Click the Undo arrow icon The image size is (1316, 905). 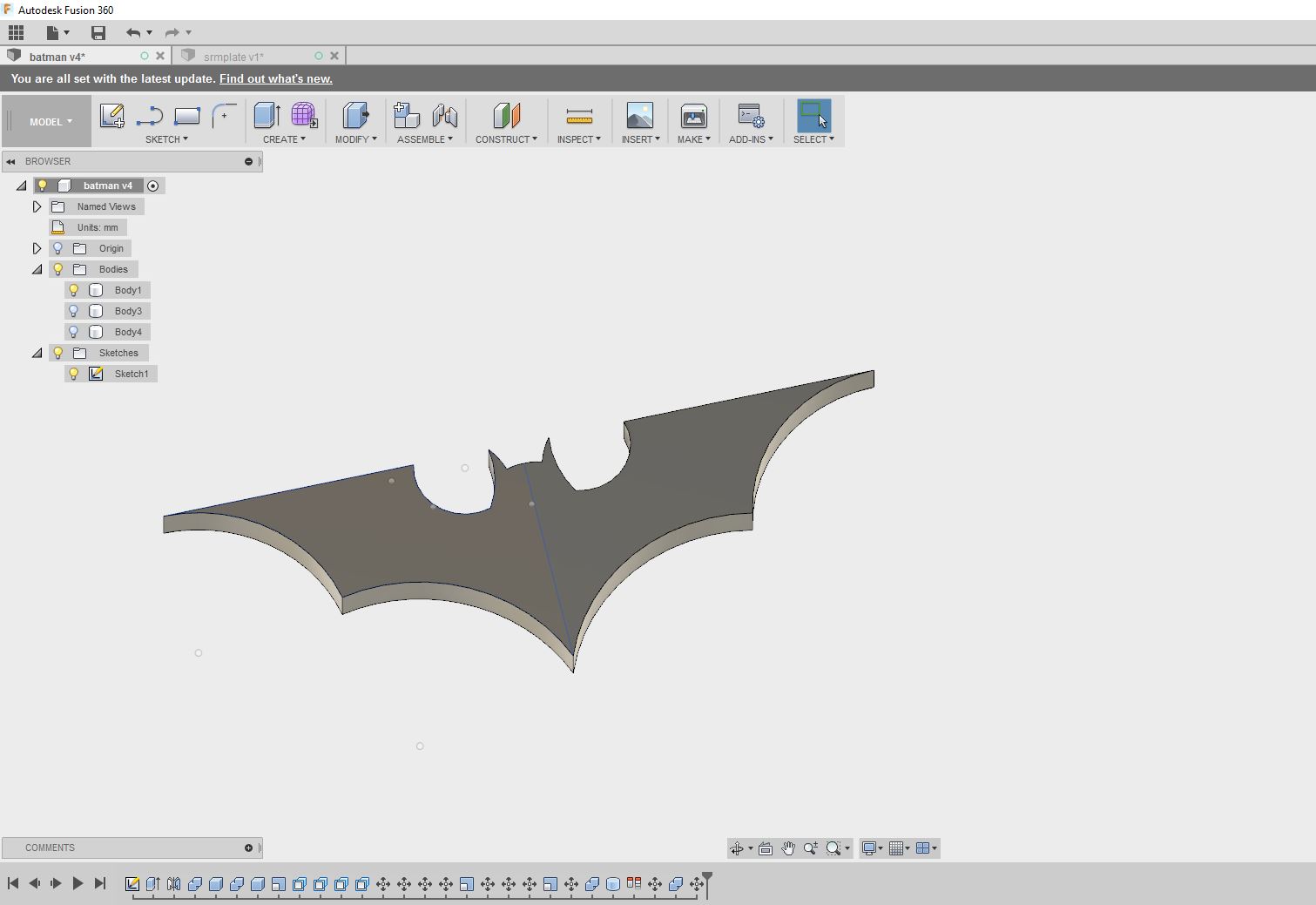(x=133, y=32)
